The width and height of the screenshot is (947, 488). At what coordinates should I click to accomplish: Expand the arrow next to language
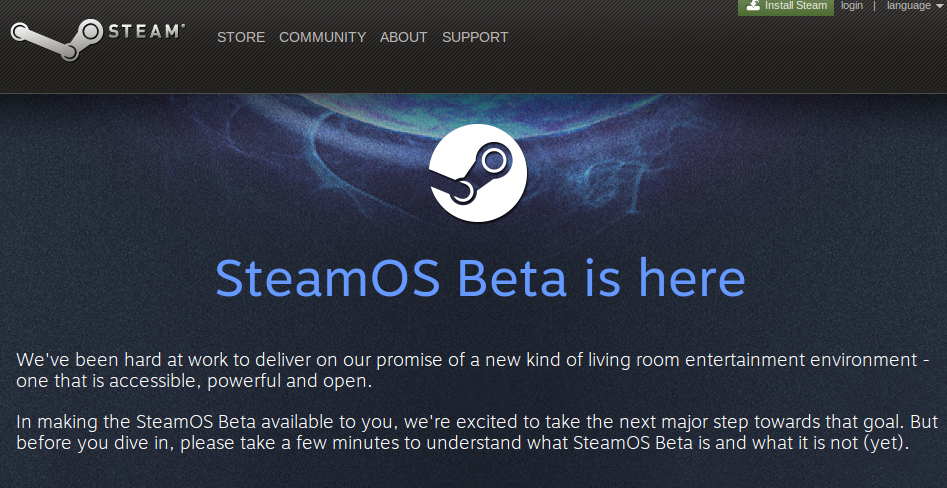938,6
